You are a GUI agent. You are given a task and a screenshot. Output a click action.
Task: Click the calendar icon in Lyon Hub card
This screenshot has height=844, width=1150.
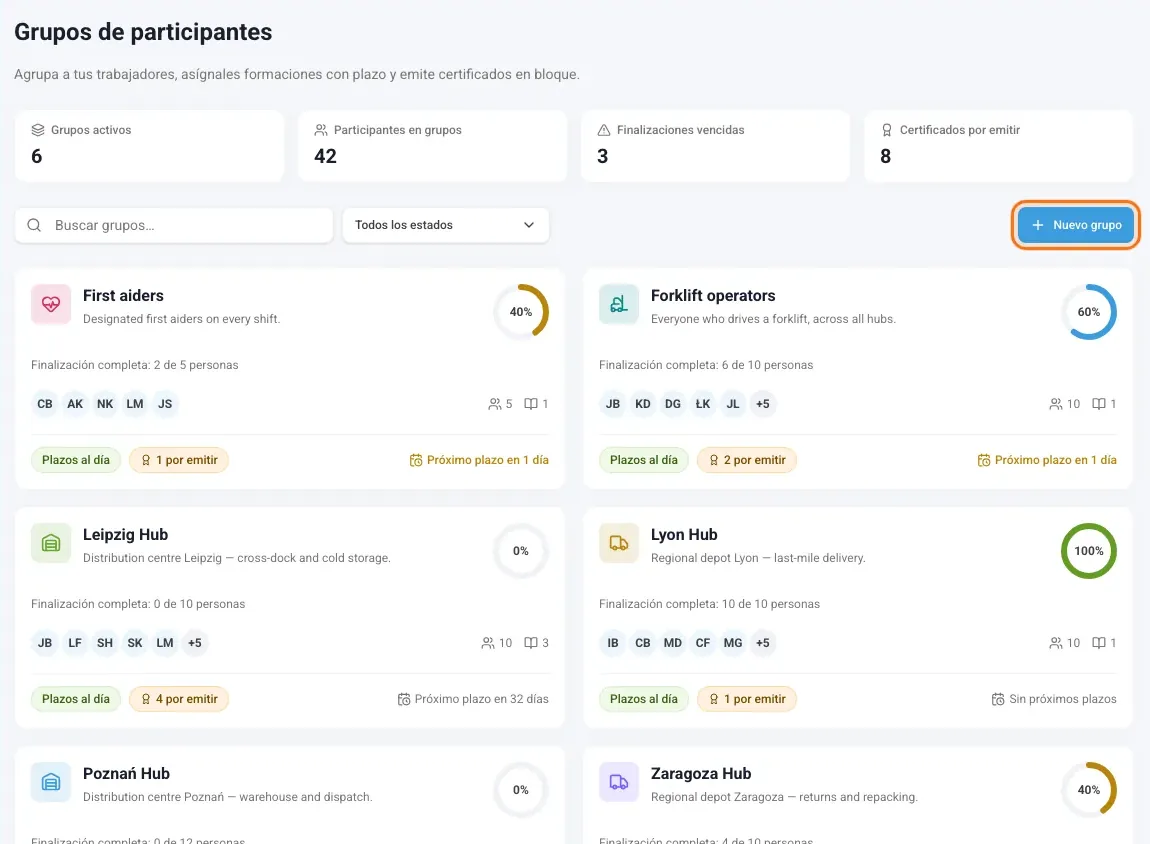pyautogui.click(x=997, y=700)
